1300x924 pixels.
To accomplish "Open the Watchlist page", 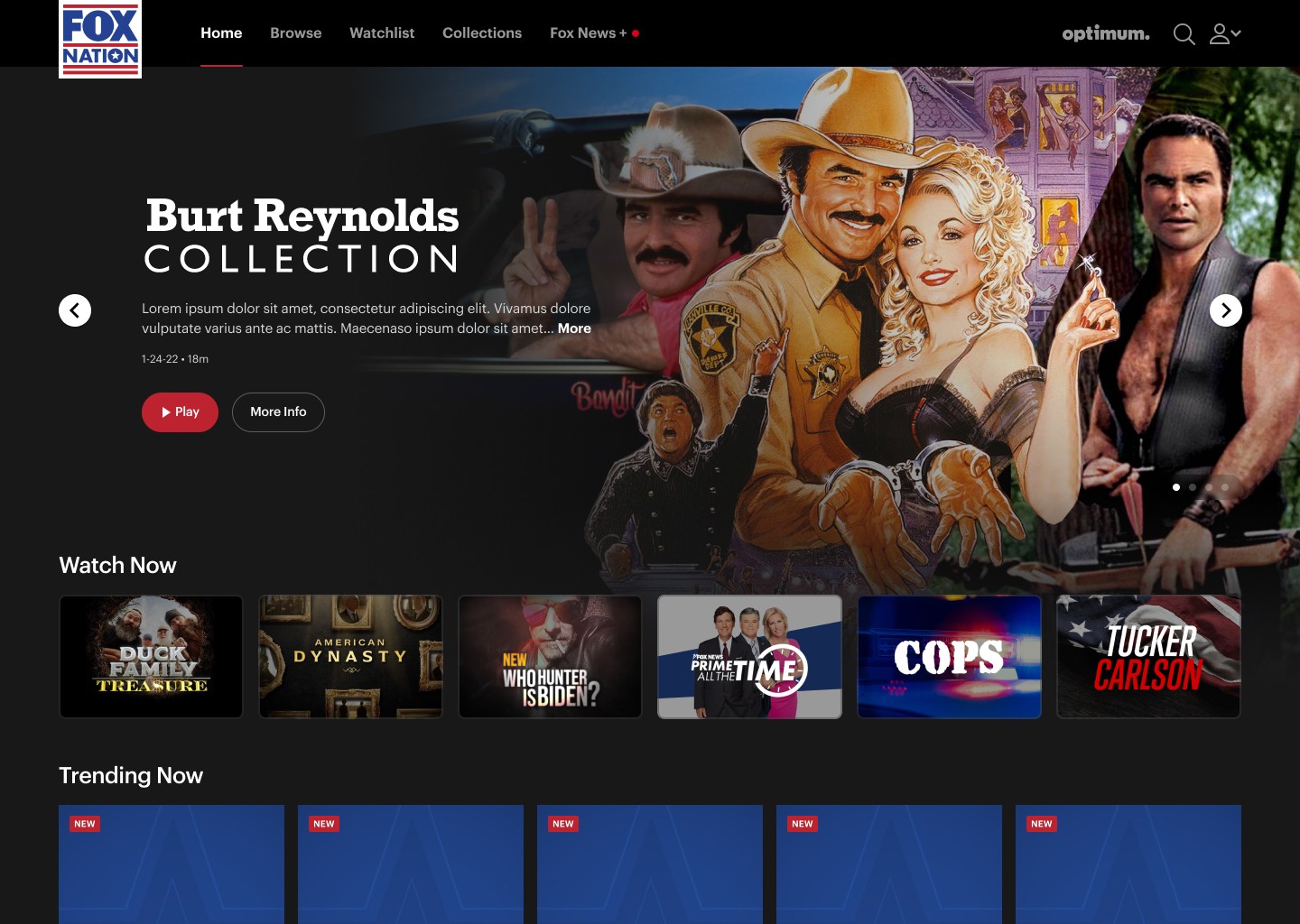I will coord(382,33).
